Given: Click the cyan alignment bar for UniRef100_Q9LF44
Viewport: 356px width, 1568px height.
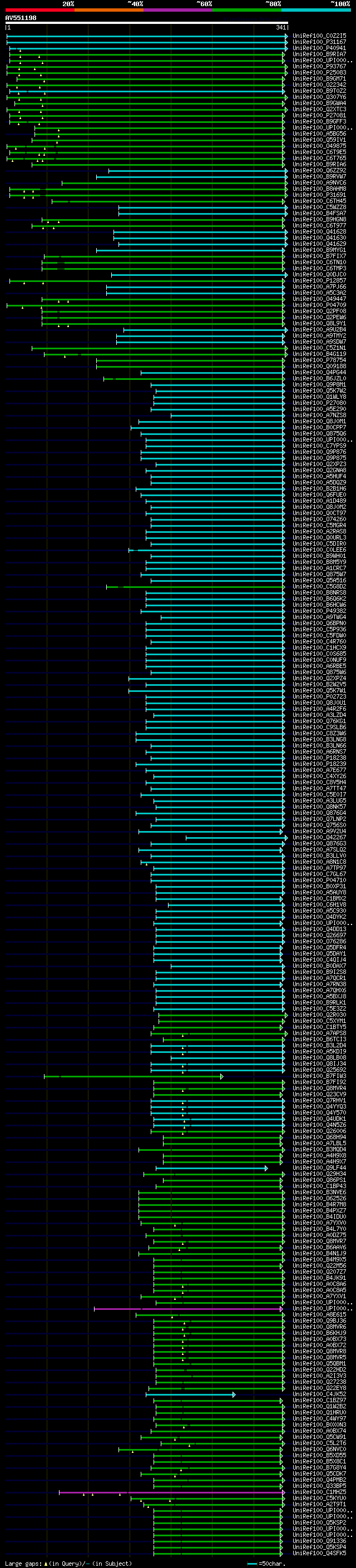Looking at the screenshot, I should coord(212,1168).
